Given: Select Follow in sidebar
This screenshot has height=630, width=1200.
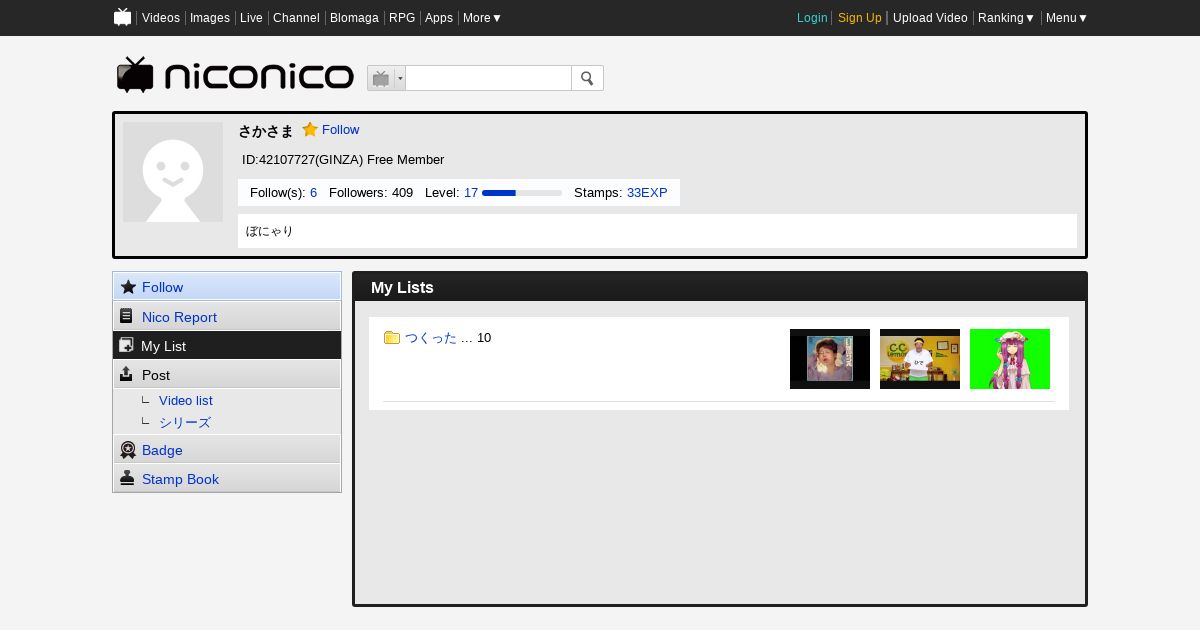Looking at the screenshot, I should (227, 287).
